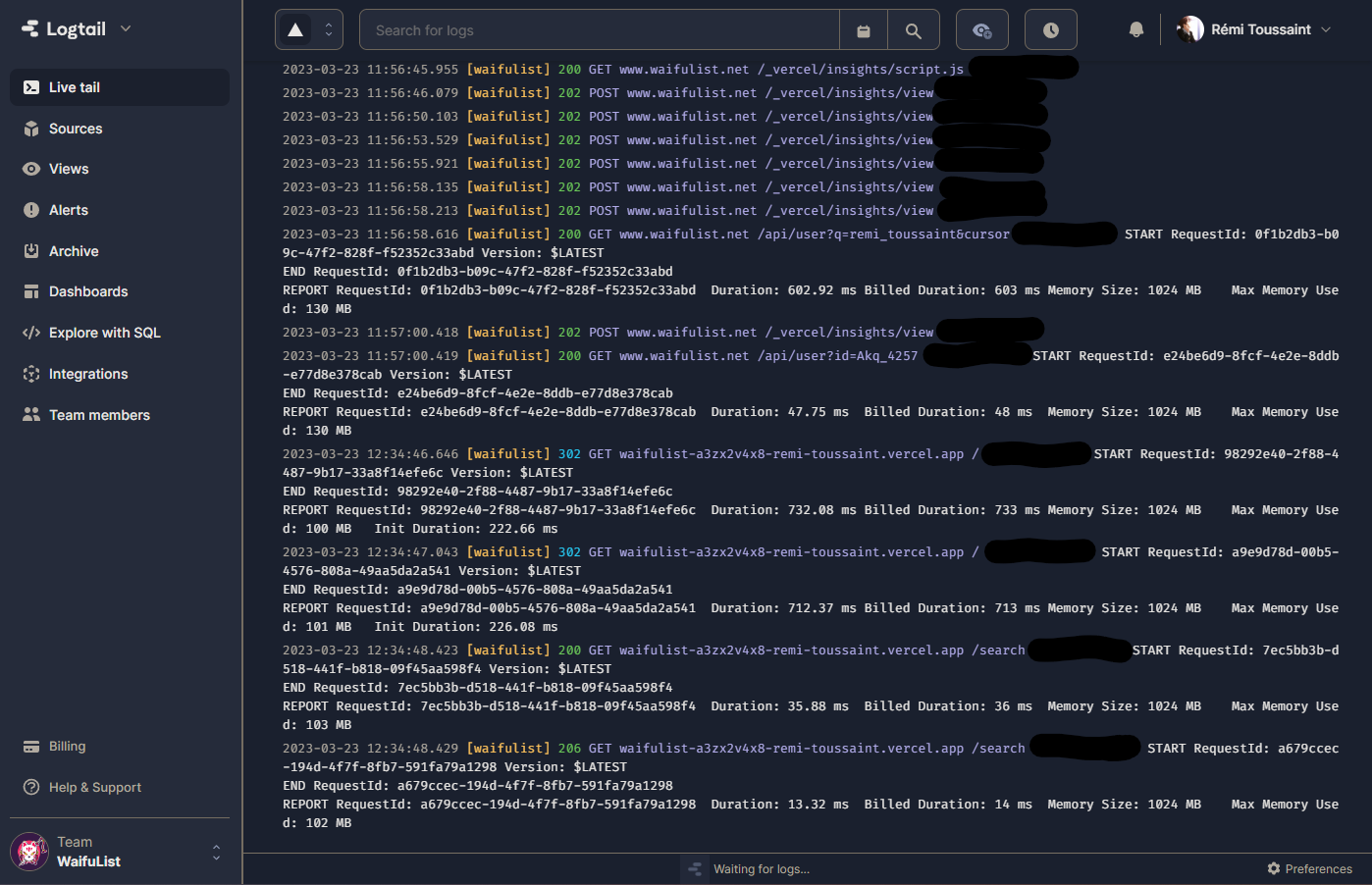The image size is (1372, 885).
Task: Open the Live tail page
Action: coord(120,87)
